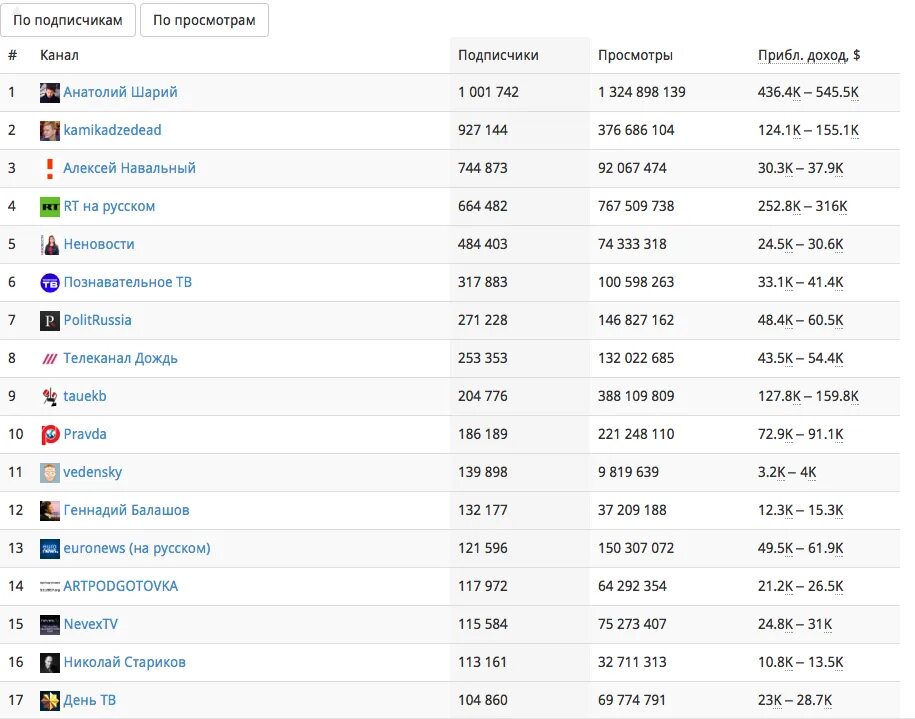Viewport: 915px width, 719px height.
Task: Click income value 21.2K – 26.5K
Action: (x=800, y=586)
